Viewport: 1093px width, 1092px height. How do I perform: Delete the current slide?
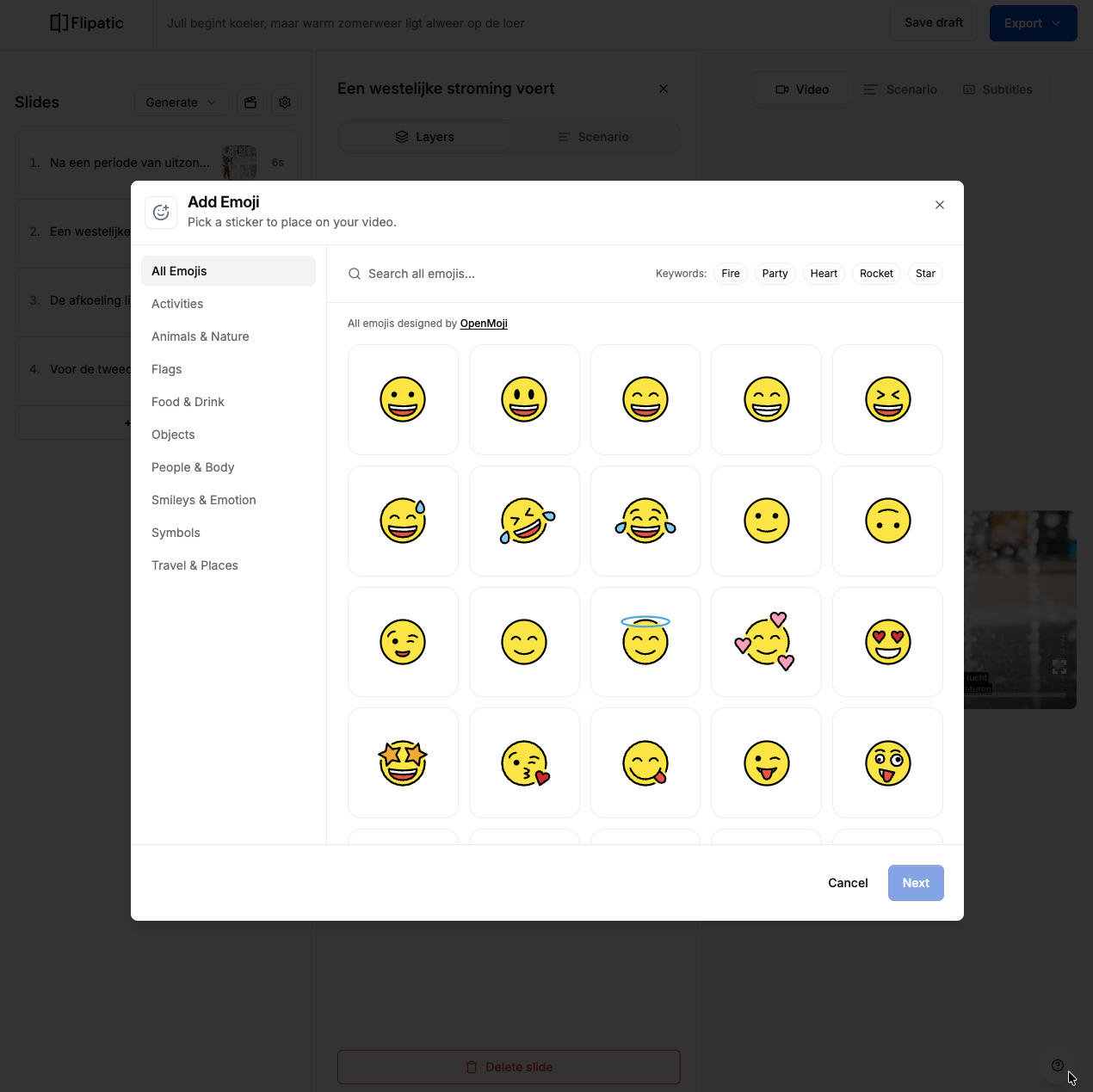pyautogui.click(x=509, y=1067)
